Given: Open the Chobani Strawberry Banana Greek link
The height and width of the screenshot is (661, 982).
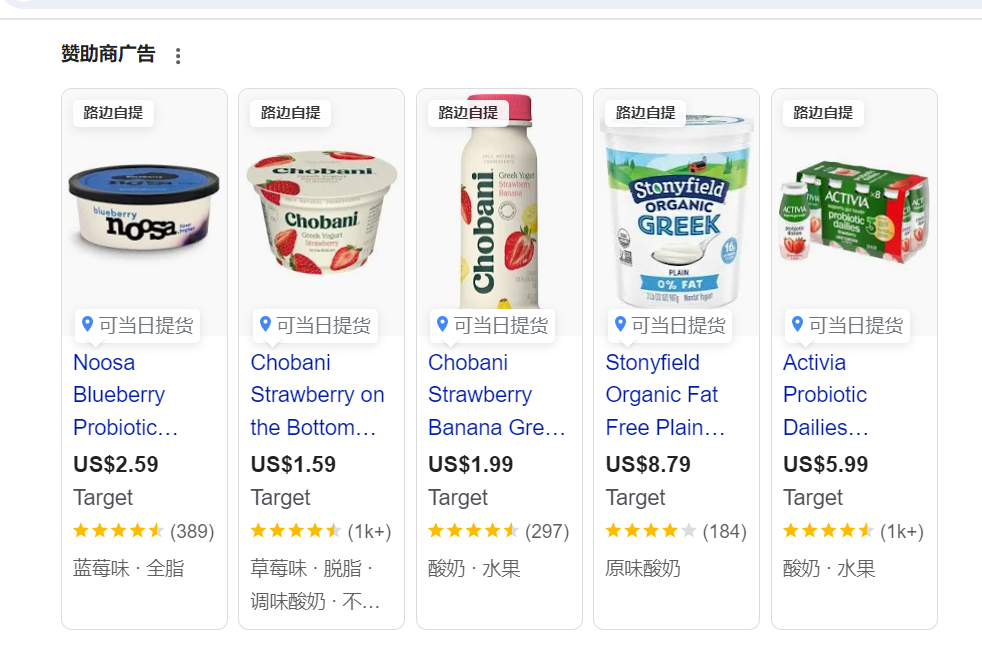Looking at the screenshot, I should (497, 395).
